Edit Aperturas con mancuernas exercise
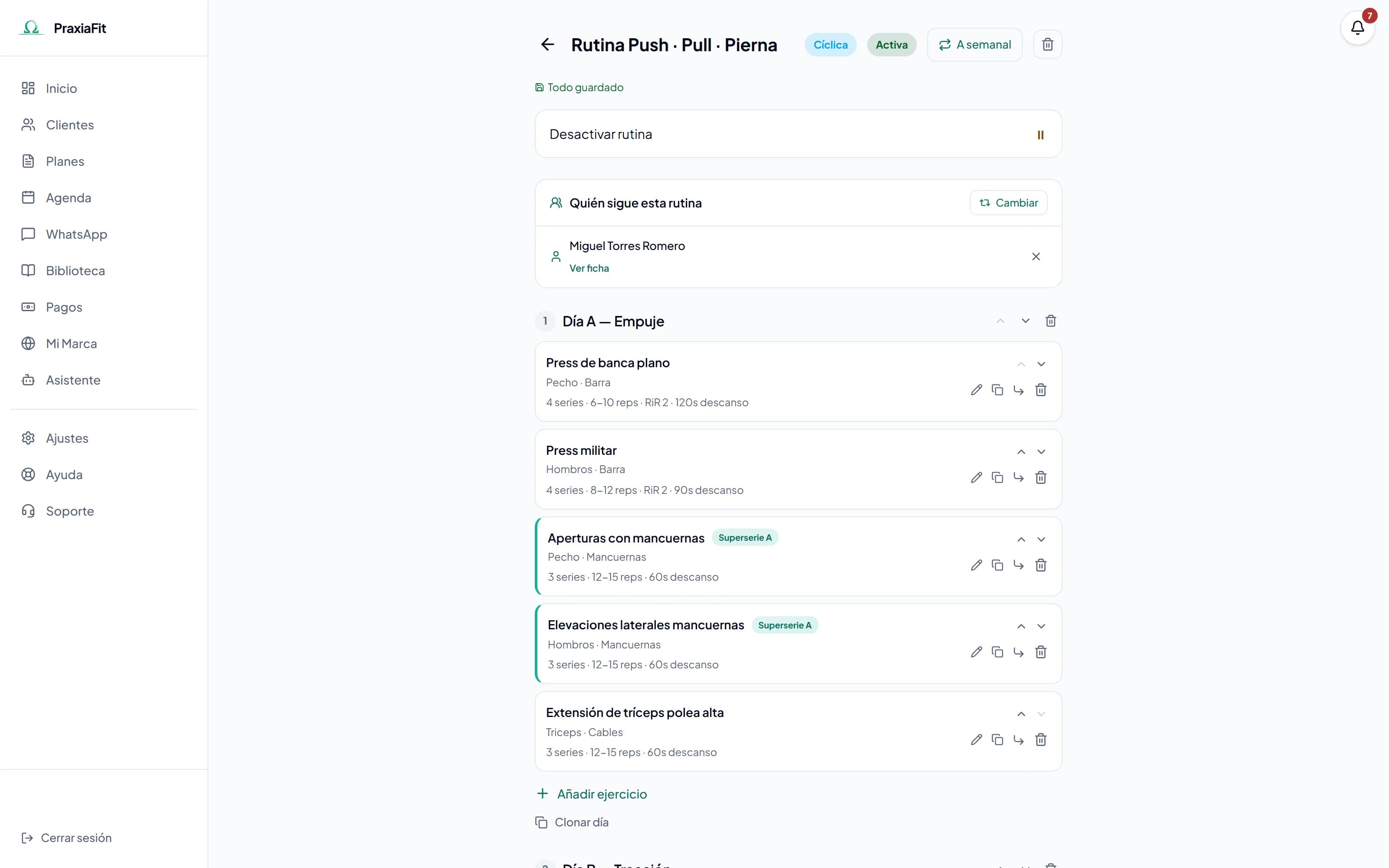The height and width of the screenshot is (868, 1389). 976,566
